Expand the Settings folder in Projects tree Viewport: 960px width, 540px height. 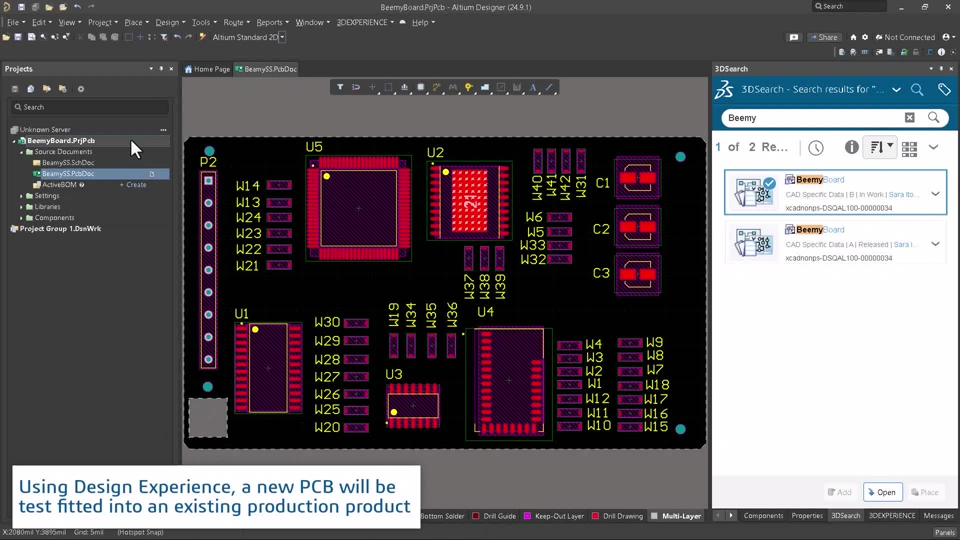click(x=21, y=196)
